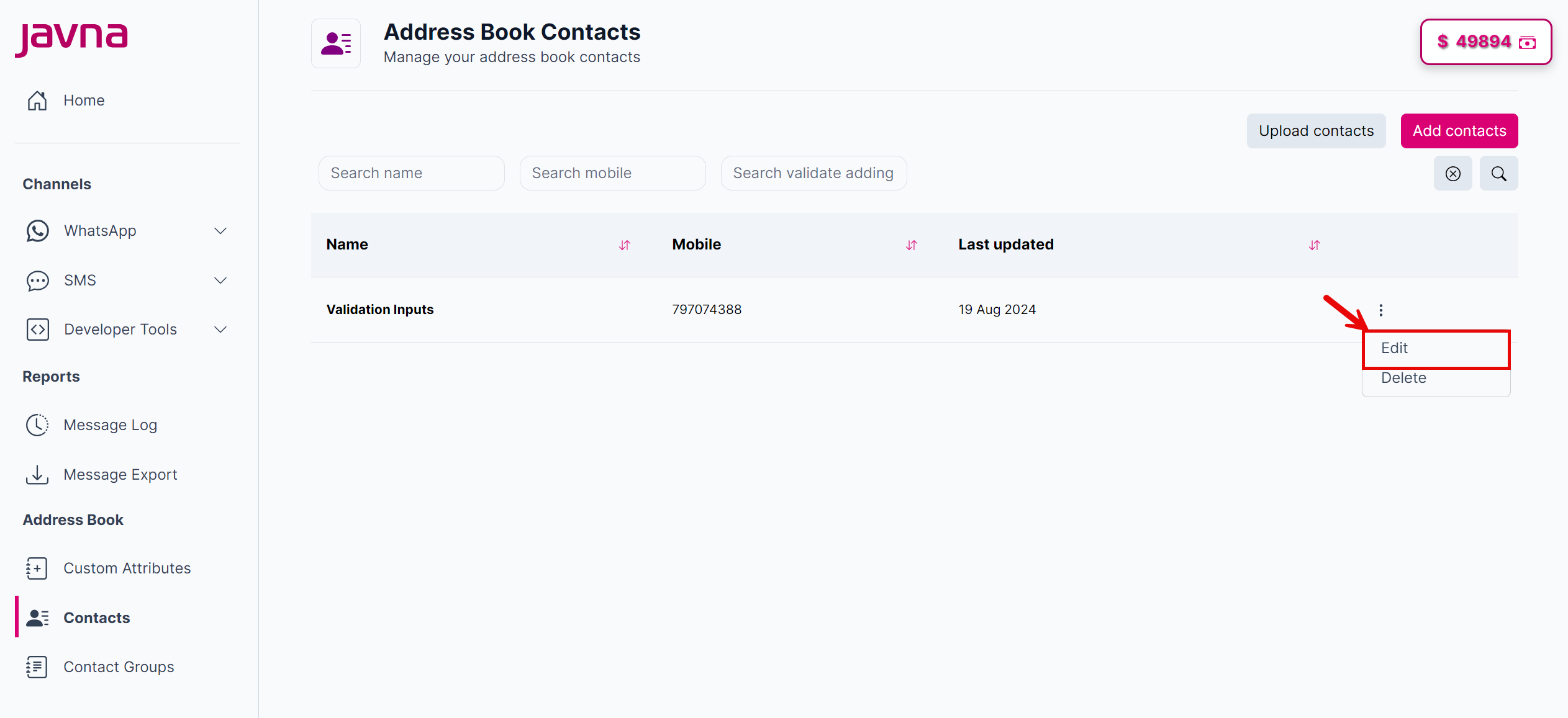The height and width of the screenshot is (718, 1568).
Task: Go to Custom Attributes page
Action: point(127,568)
